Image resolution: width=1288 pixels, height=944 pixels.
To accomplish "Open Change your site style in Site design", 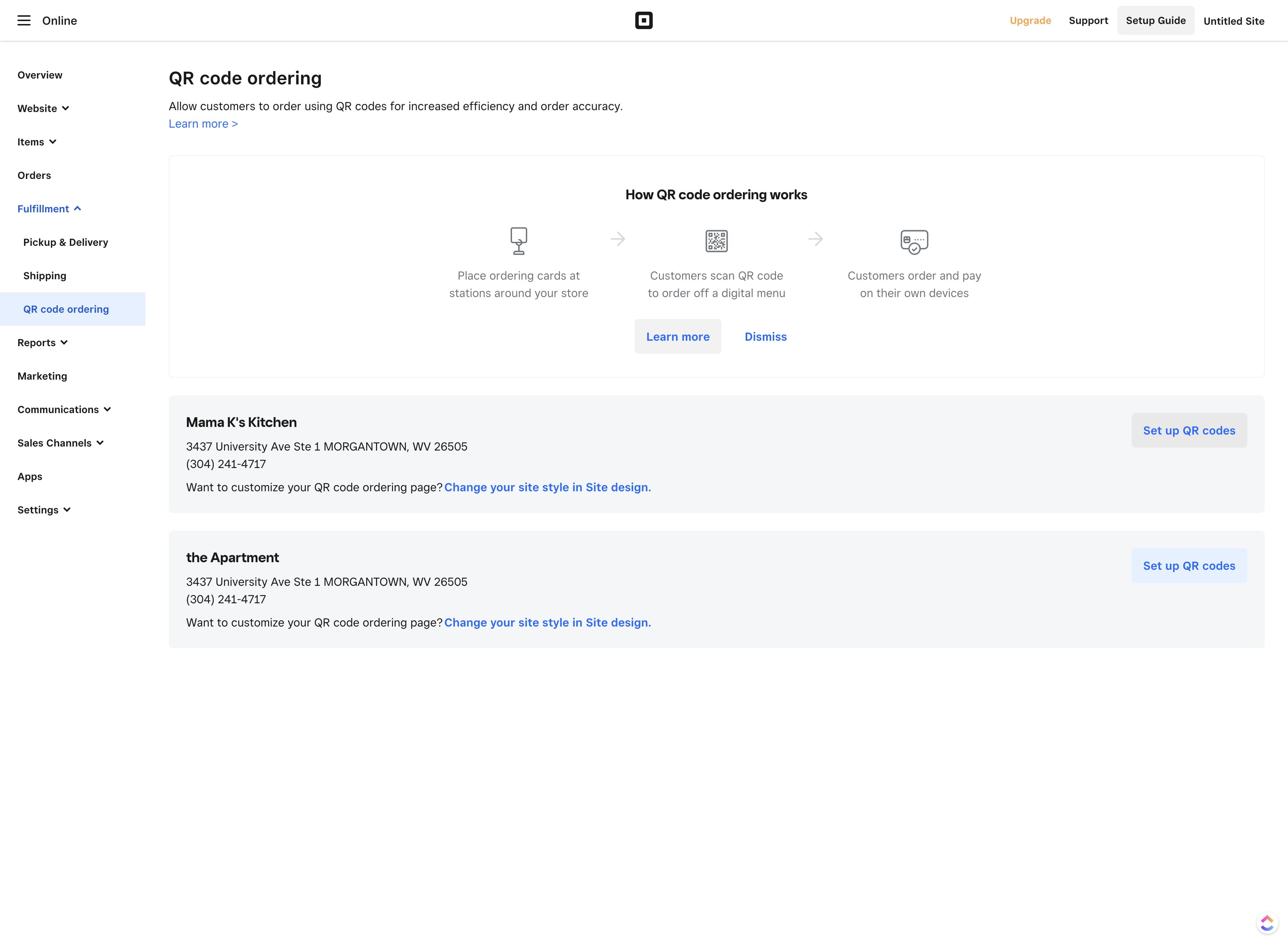I will tap(547, 487).
